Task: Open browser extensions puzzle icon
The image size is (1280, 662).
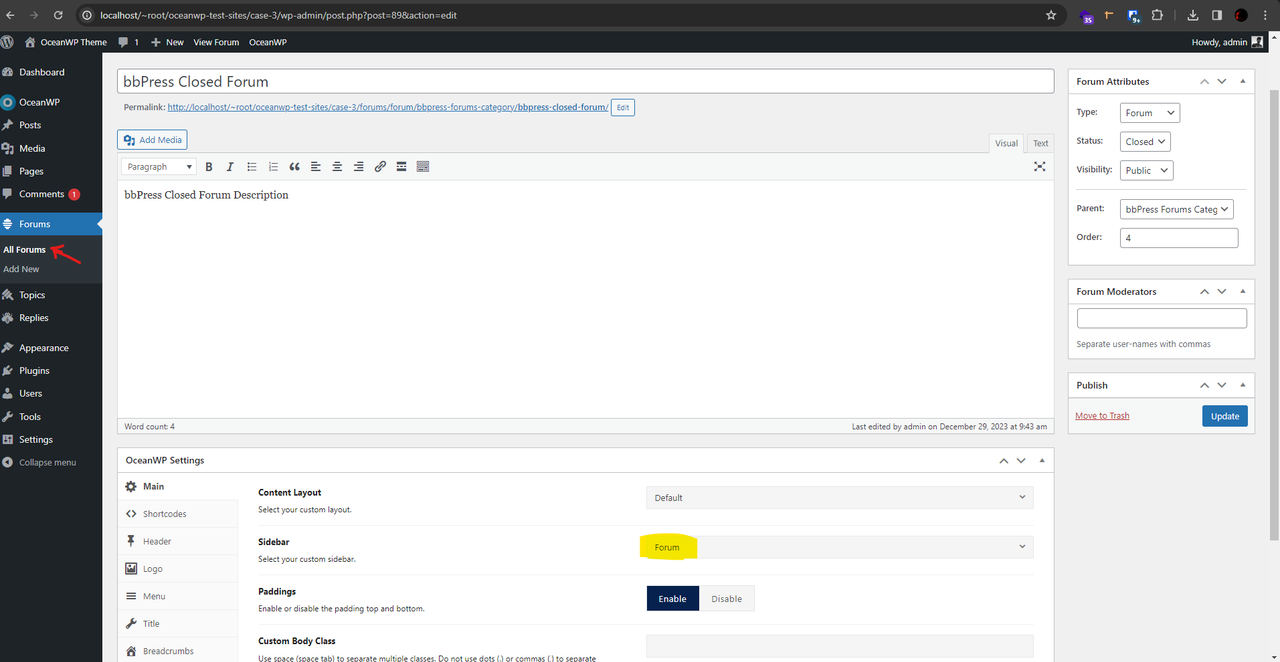Action: [x=1157, y=15]
